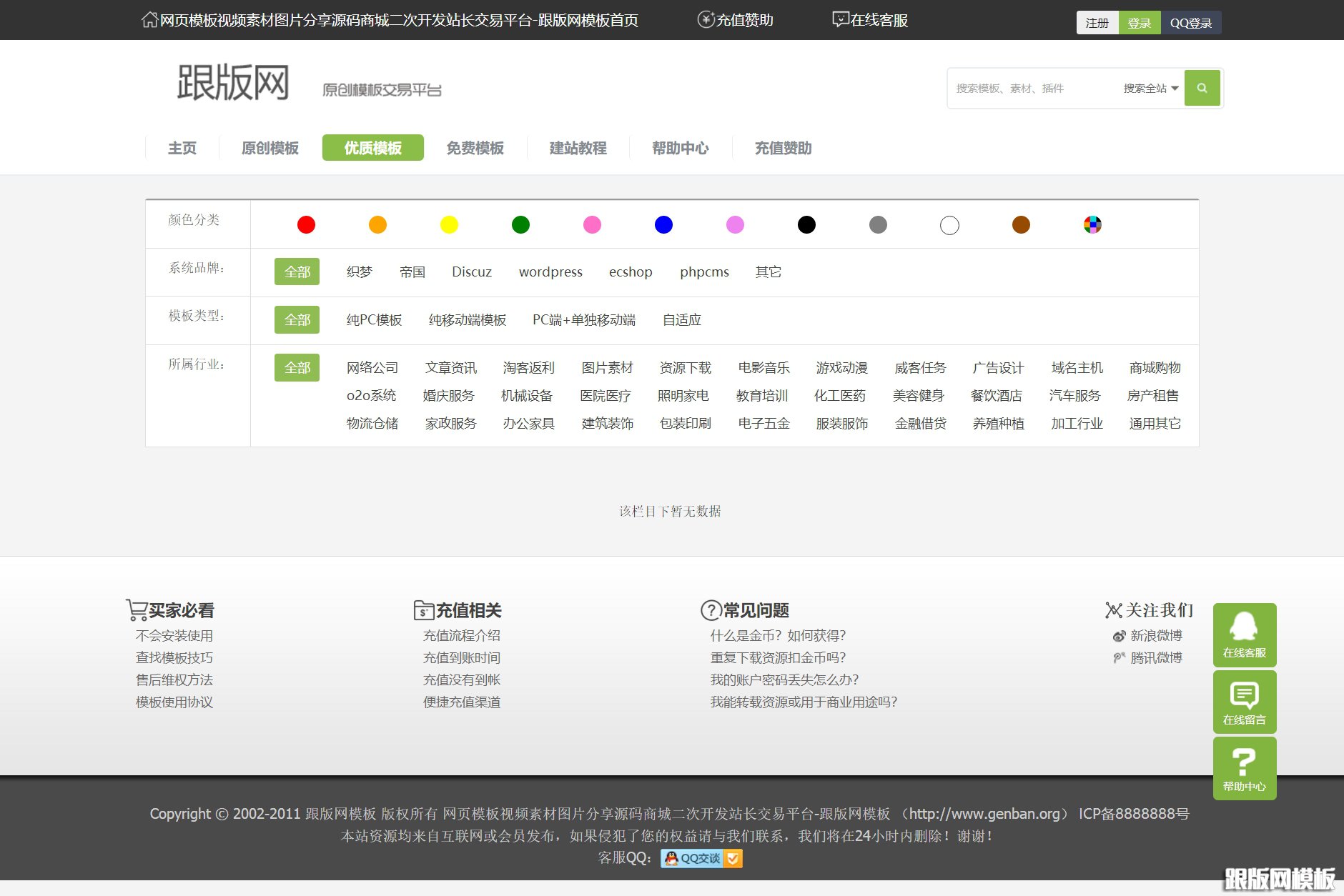1344x896 pixels.
Task: Open 在线客服 via the chat bubble icon
Action: coord(839,19)
